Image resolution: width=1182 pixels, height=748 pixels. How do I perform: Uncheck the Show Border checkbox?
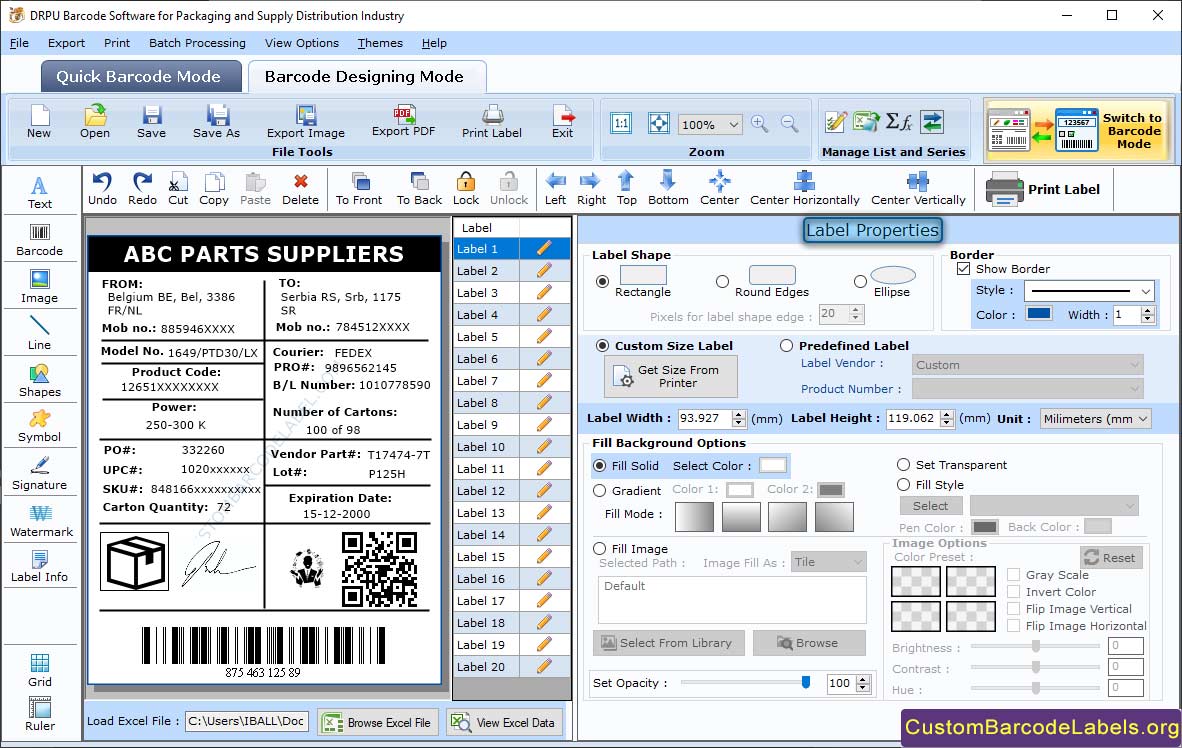(963, 268)
